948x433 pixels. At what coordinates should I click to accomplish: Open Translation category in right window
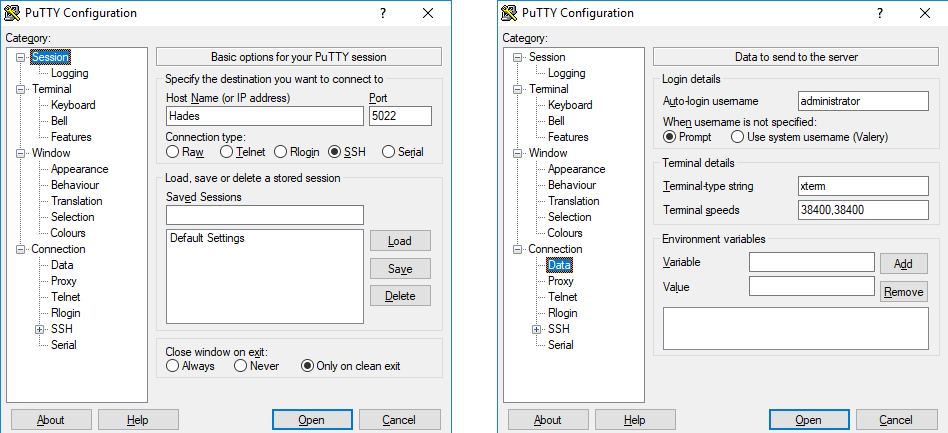tap(574, 201)
